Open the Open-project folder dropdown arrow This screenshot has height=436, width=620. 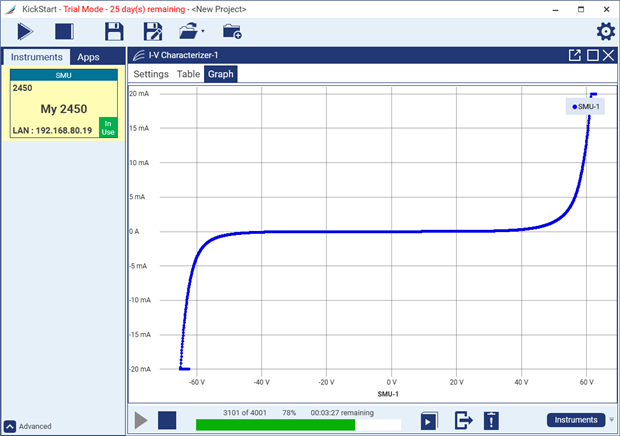[203, 32]
